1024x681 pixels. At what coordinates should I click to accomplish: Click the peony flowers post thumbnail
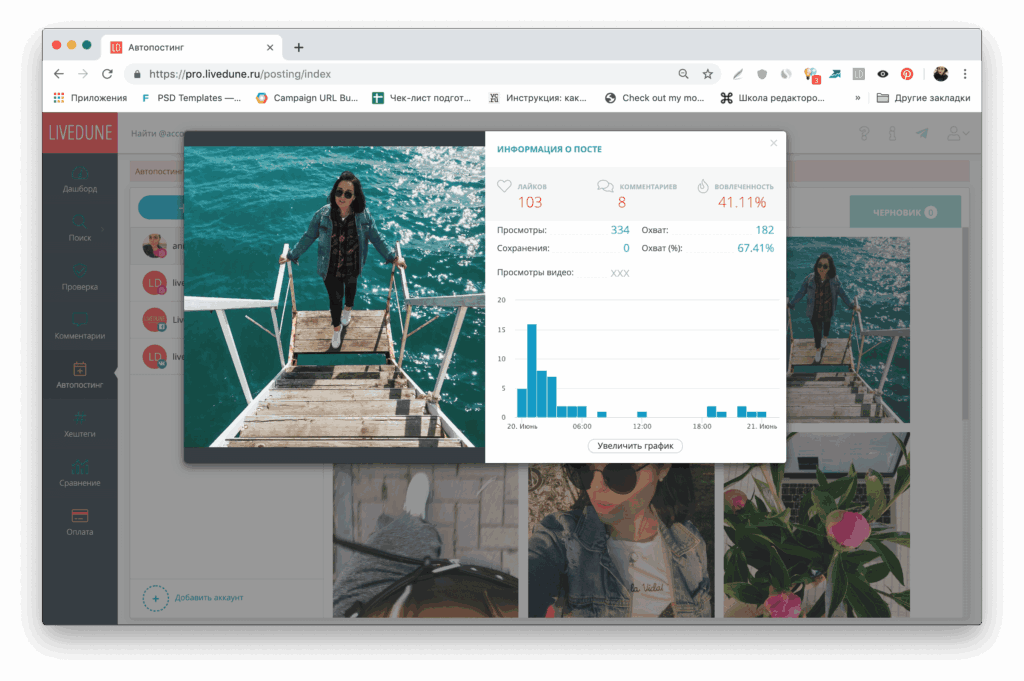point(817,525)
